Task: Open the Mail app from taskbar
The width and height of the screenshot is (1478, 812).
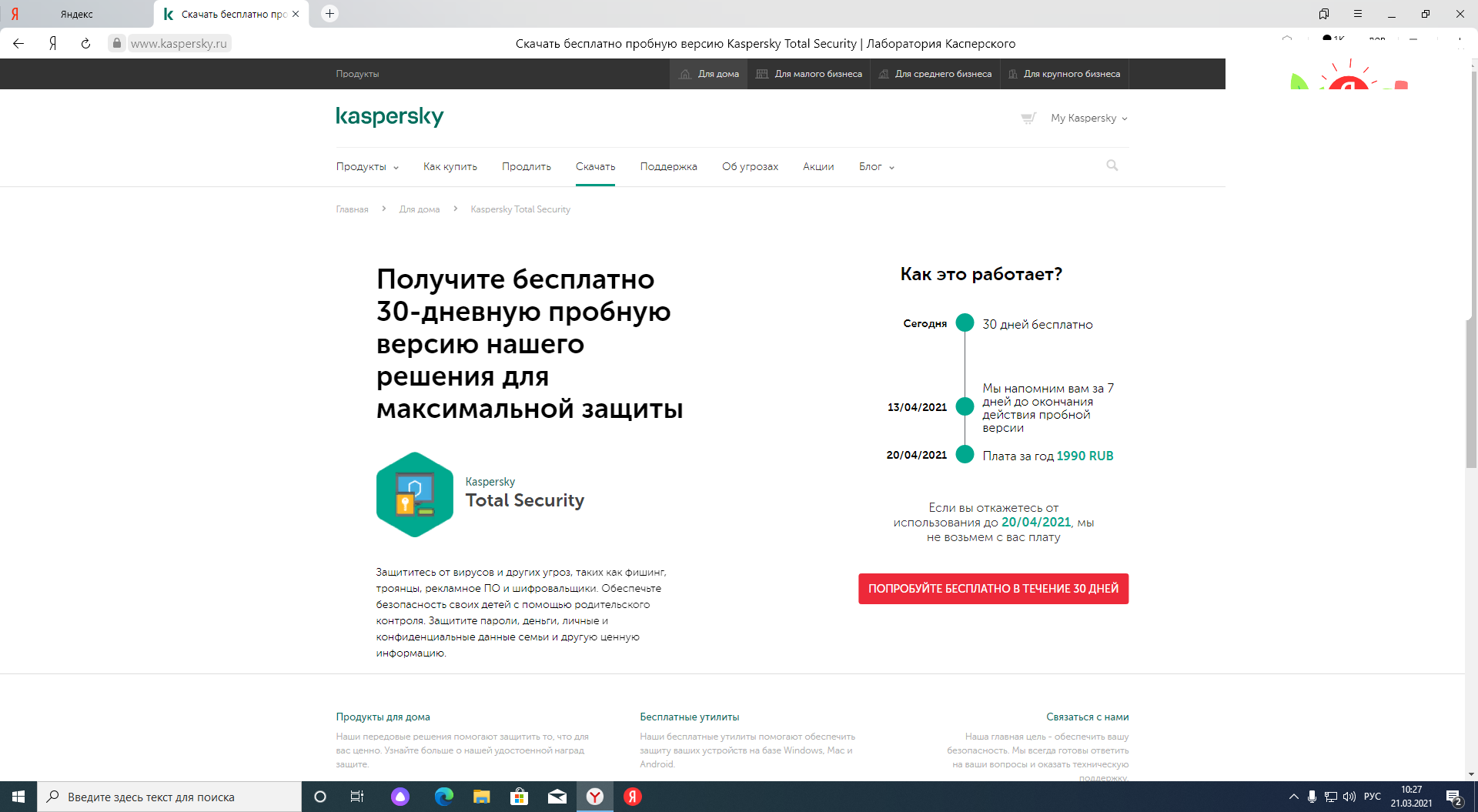Action: pyautogui.click(x=557, y=797)
